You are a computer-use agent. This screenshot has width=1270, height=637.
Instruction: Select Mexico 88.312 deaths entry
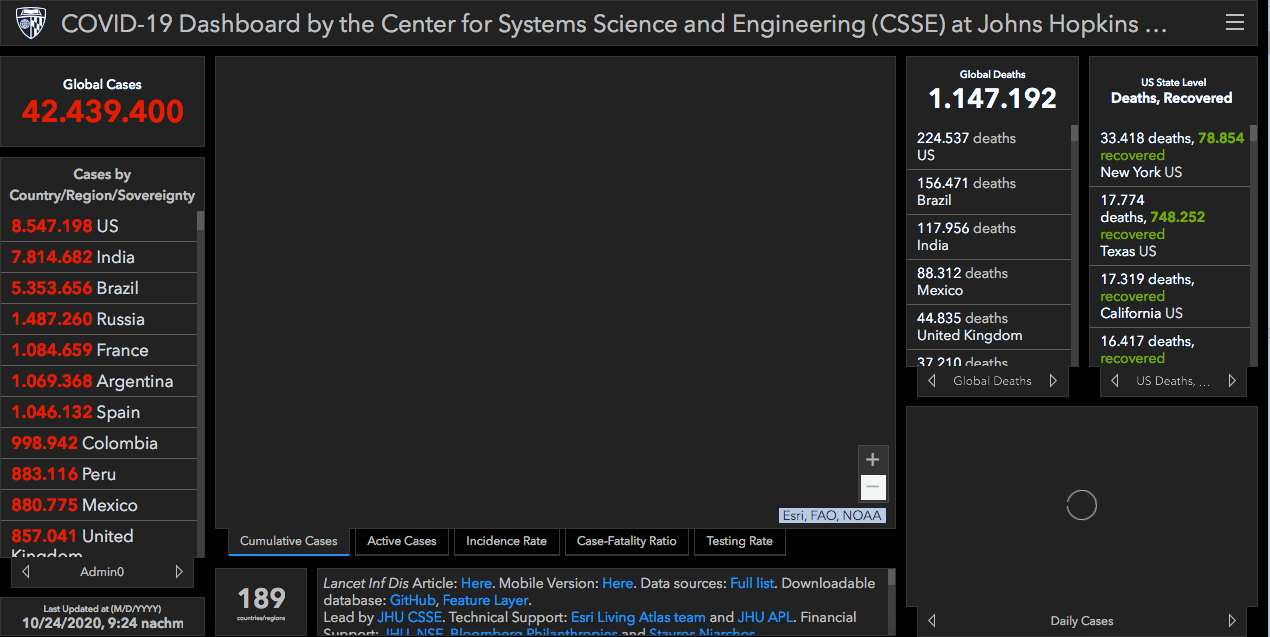tap(988, 282)
